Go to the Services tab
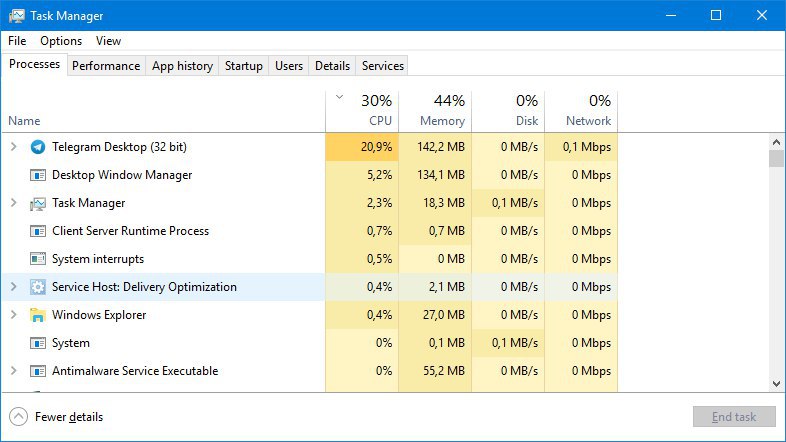 pyautogui.click(x=383, y=66)
